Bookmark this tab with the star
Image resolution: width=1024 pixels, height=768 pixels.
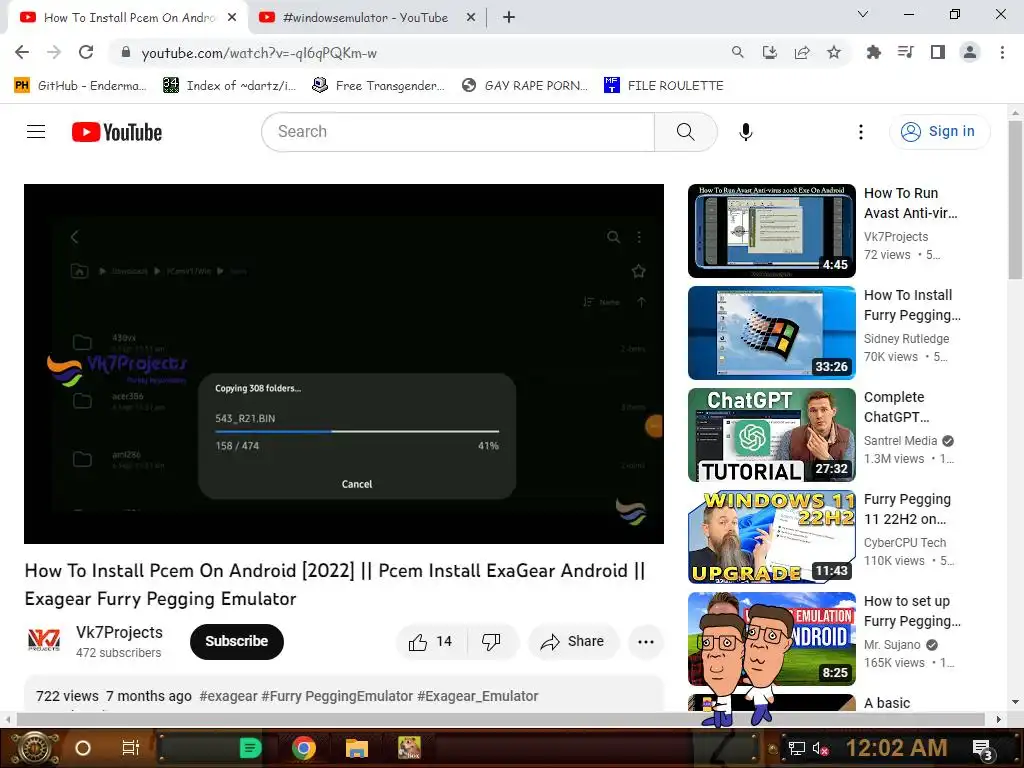(x=834, y=52)
